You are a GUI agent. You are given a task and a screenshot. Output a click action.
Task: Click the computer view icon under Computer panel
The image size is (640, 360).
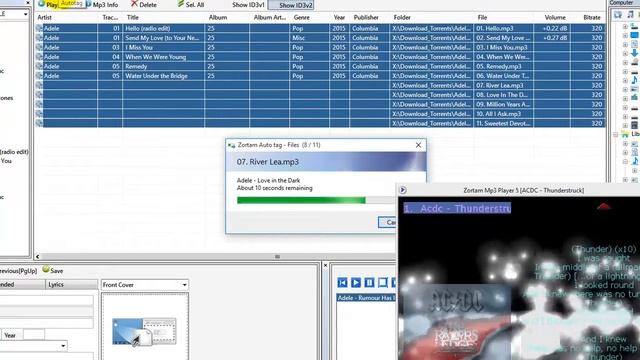coord(618,15)
